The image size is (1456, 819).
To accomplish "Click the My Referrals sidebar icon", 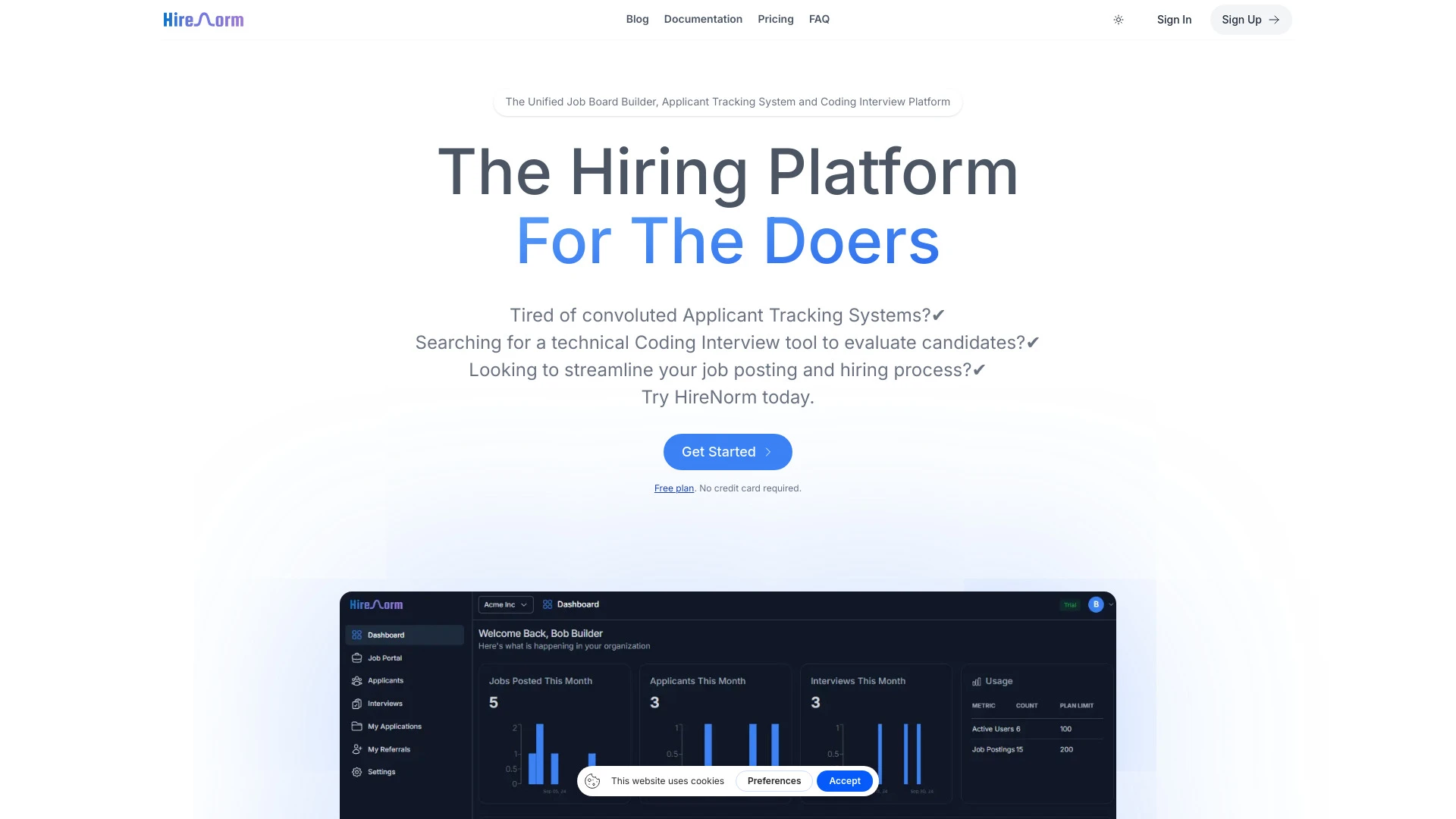I will click(357, 749).
